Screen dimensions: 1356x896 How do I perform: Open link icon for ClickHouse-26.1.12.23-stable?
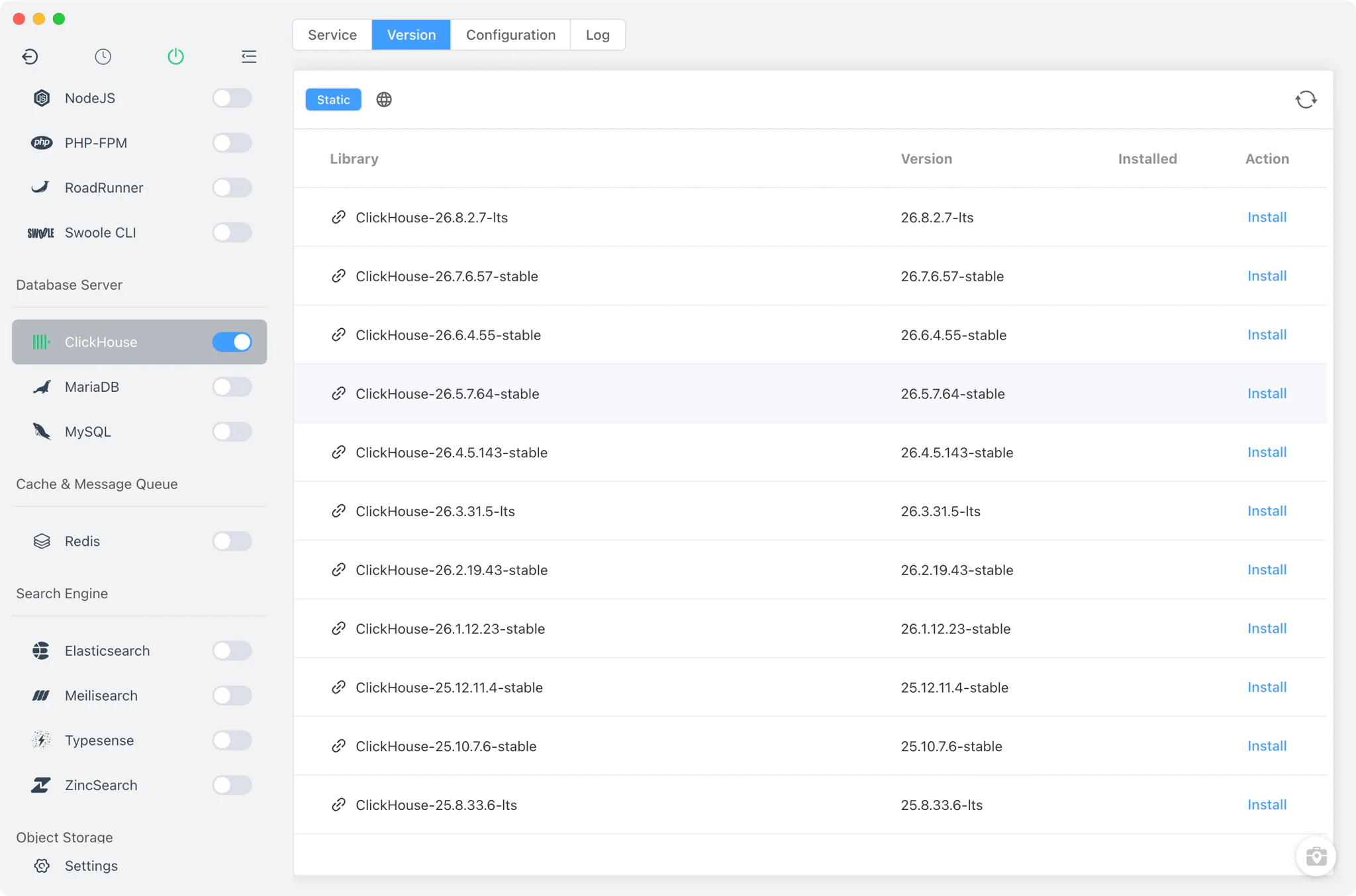338,629
